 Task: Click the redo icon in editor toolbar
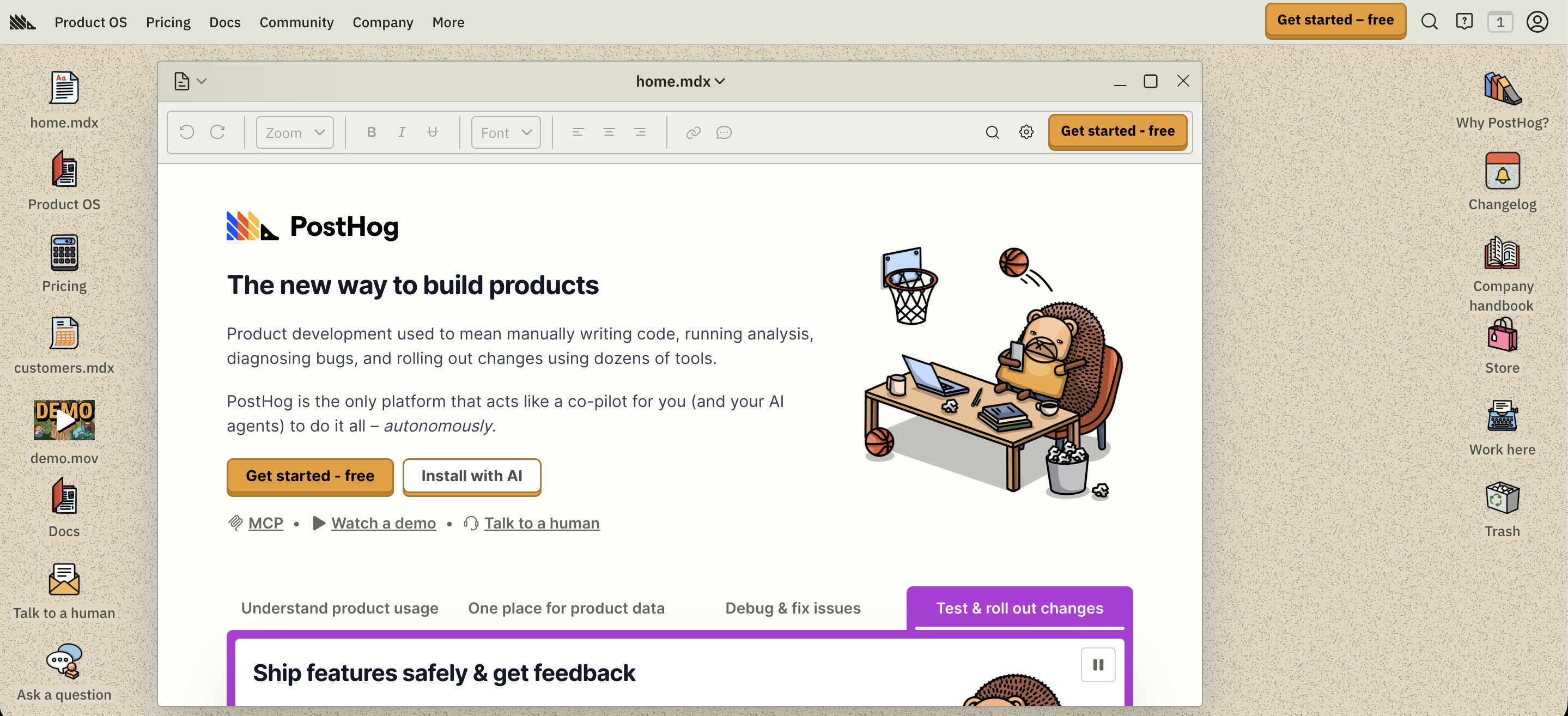217,132
